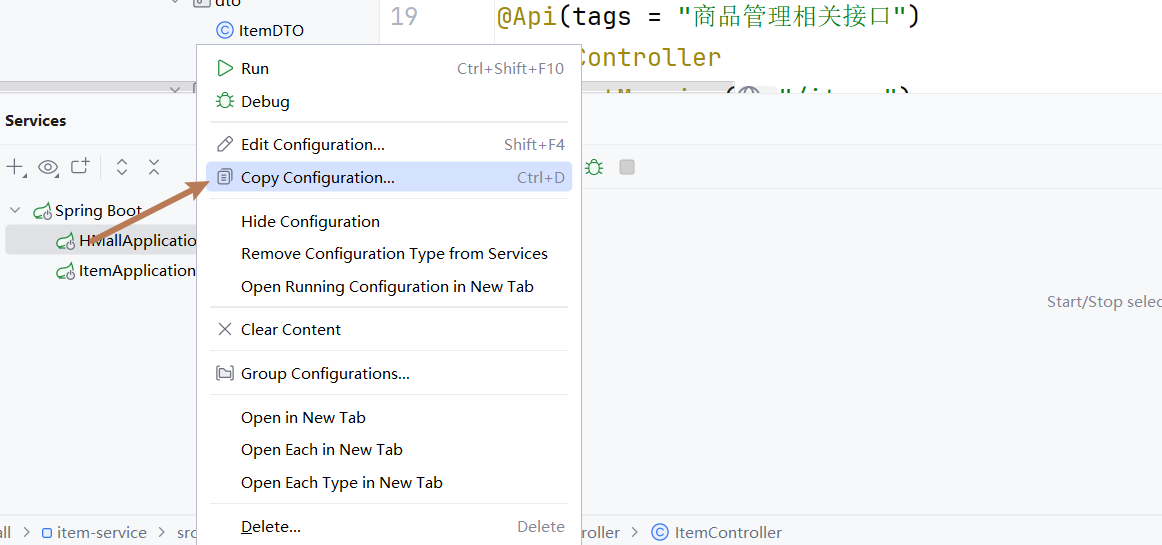Open the eye-shaped View Options menu
This screenshot has width=1162, height=545.
pyautogui.click(x=48, y=167)
